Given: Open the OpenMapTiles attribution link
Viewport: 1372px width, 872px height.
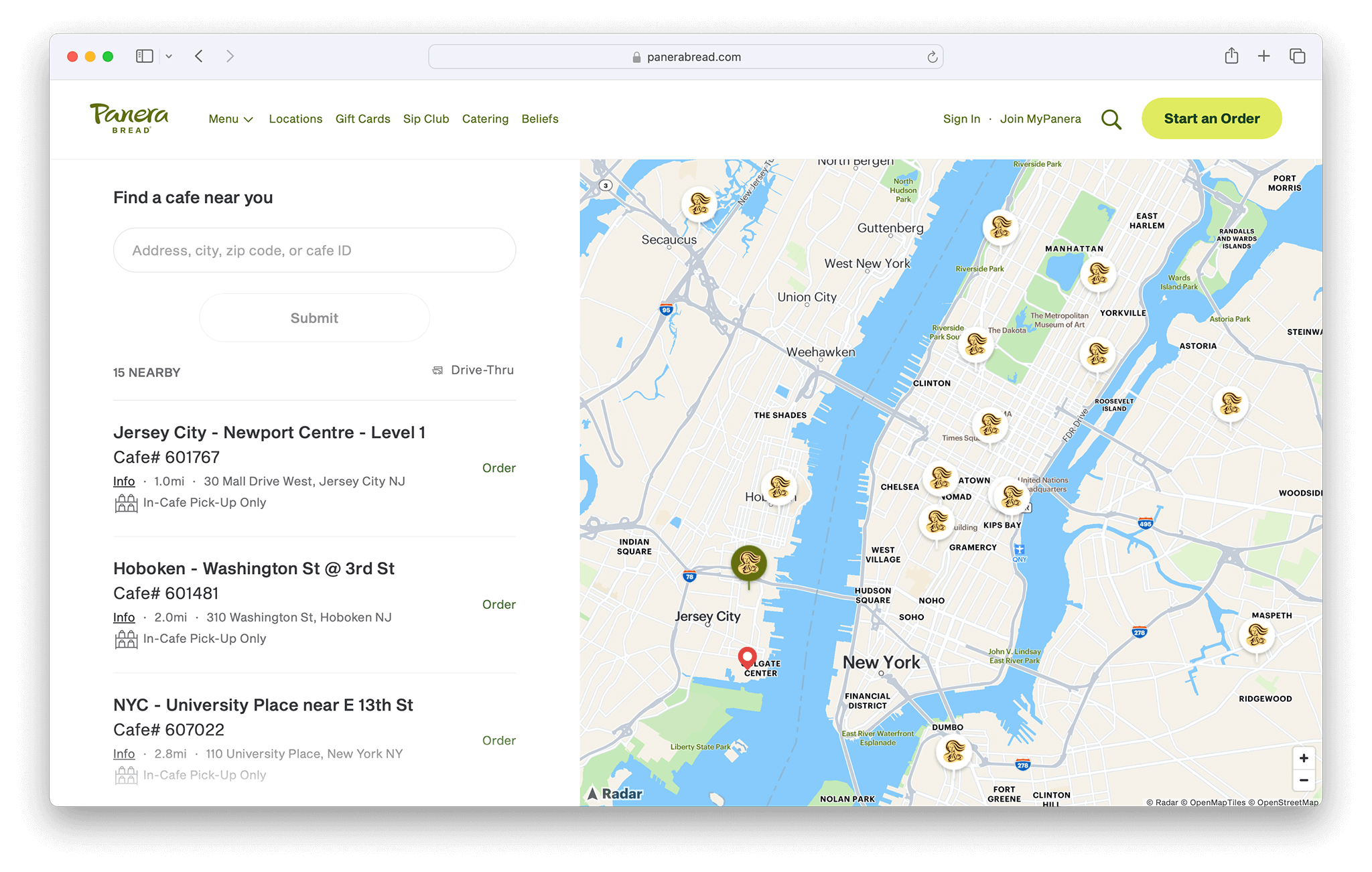Looking at the screenshot, I should tap(1213, 802).
